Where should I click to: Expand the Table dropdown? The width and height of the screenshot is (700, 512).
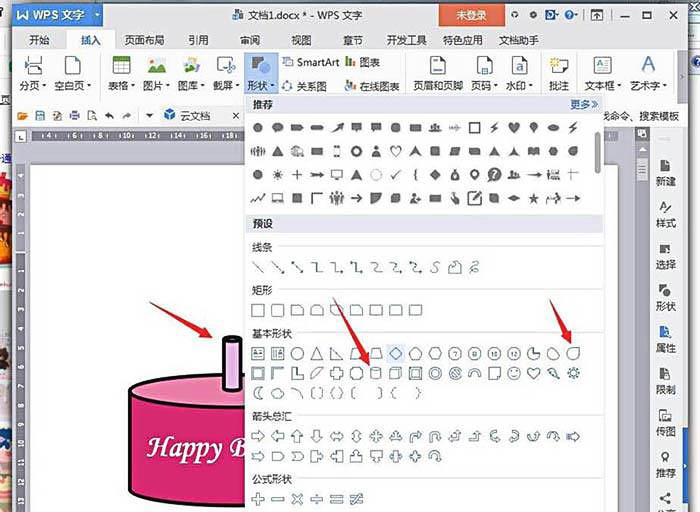121,73
